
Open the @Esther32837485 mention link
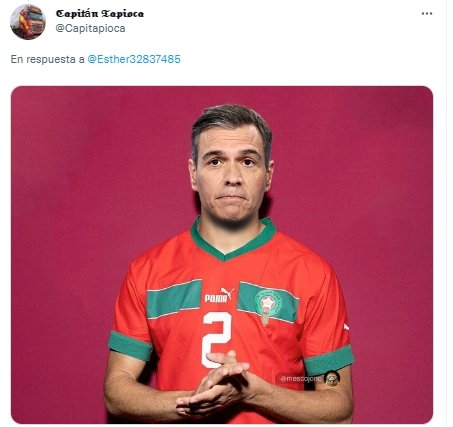tap(134, 59)
